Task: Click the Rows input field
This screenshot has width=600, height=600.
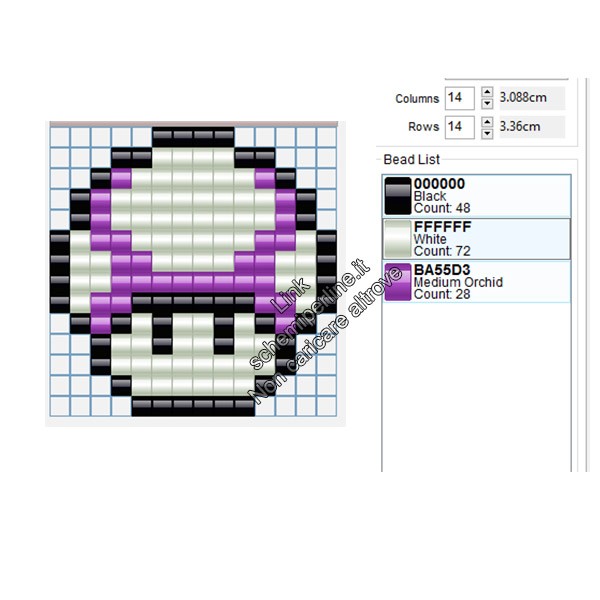Action: [x=460, y=127]
